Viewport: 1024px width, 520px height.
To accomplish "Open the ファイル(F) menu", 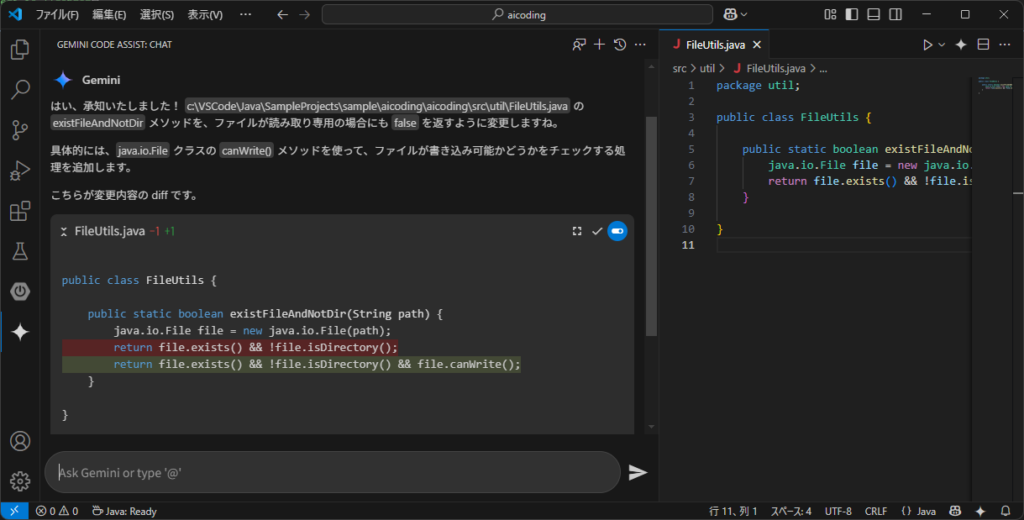I will click(57, 14).
